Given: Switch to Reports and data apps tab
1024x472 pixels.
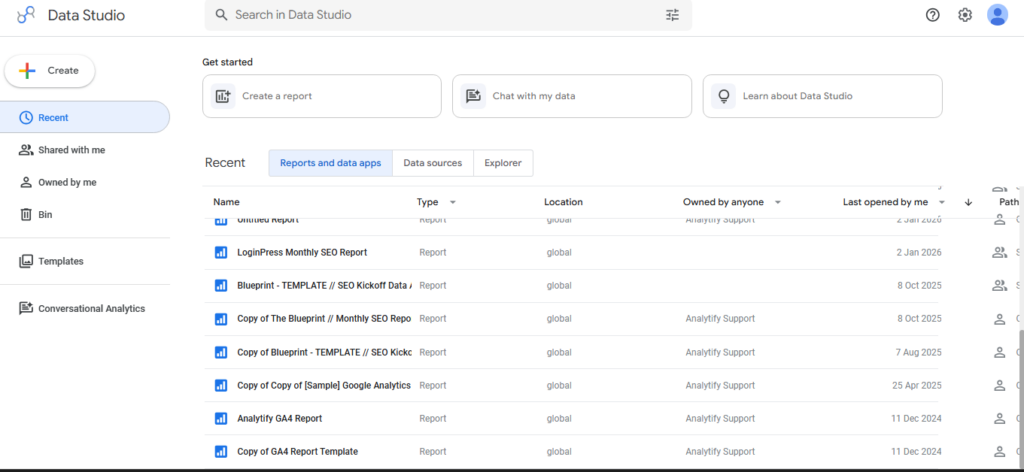Looking at the screenshot, I should coord(330,163).
